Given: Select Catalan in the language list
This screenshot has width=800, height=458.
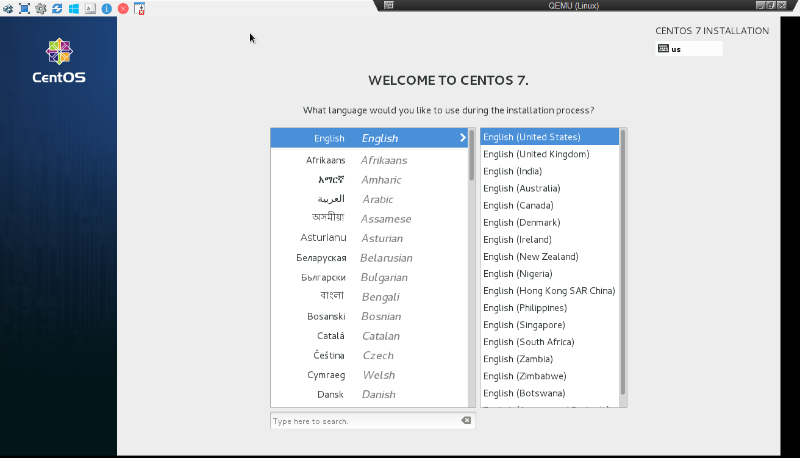Looking at the screenshot, I should 369,336.
